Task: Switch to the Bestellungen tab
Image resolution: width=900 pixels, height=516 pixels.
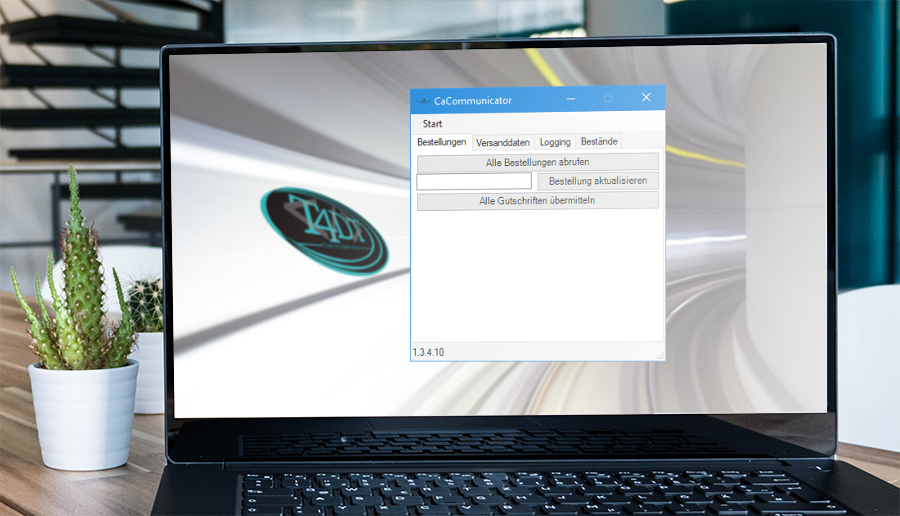Action: (x=441, y=142)
